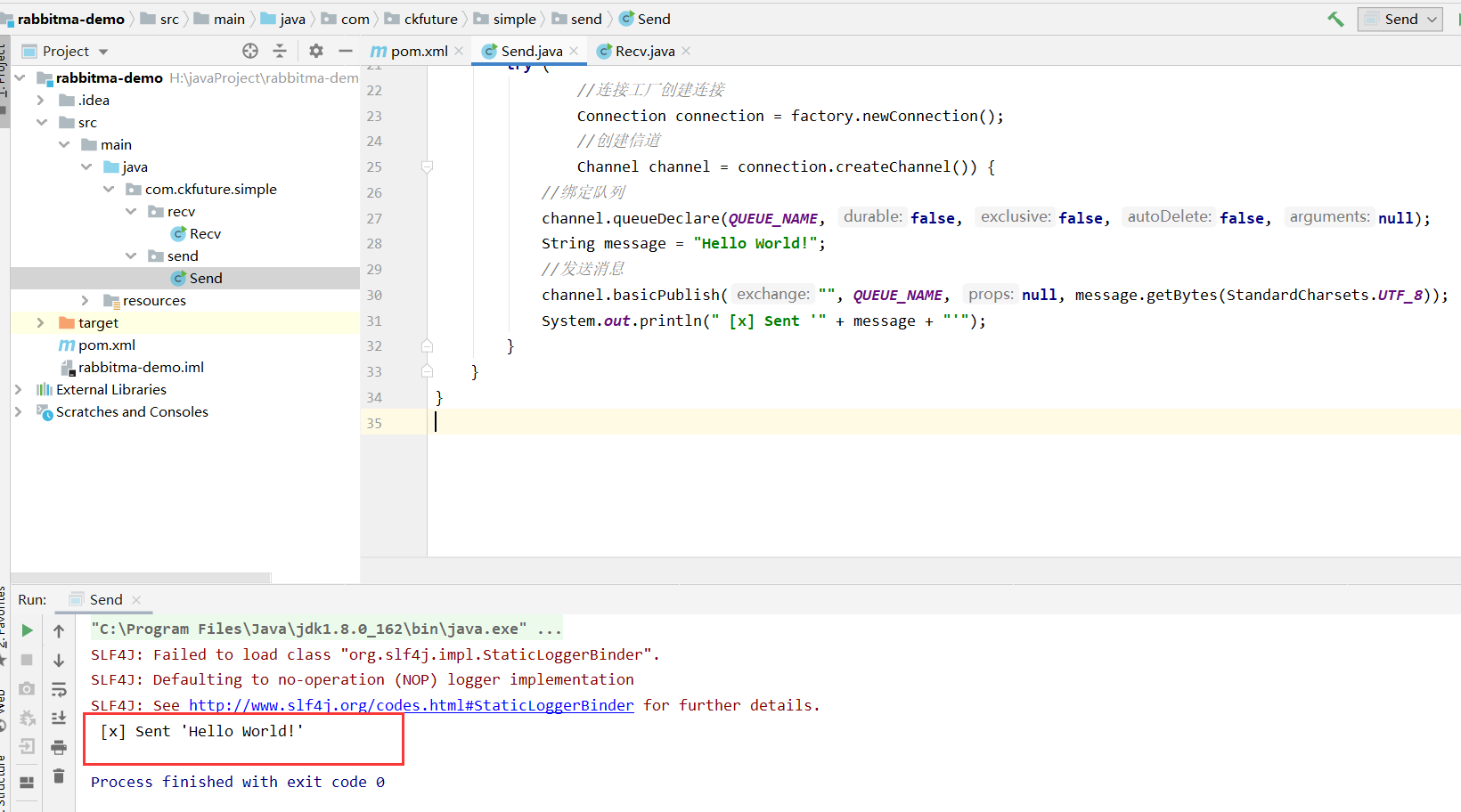This screenshot has height=812, width=1461.
Task: Select pom.xml in project tree
Action: click(x=97, y=345)
